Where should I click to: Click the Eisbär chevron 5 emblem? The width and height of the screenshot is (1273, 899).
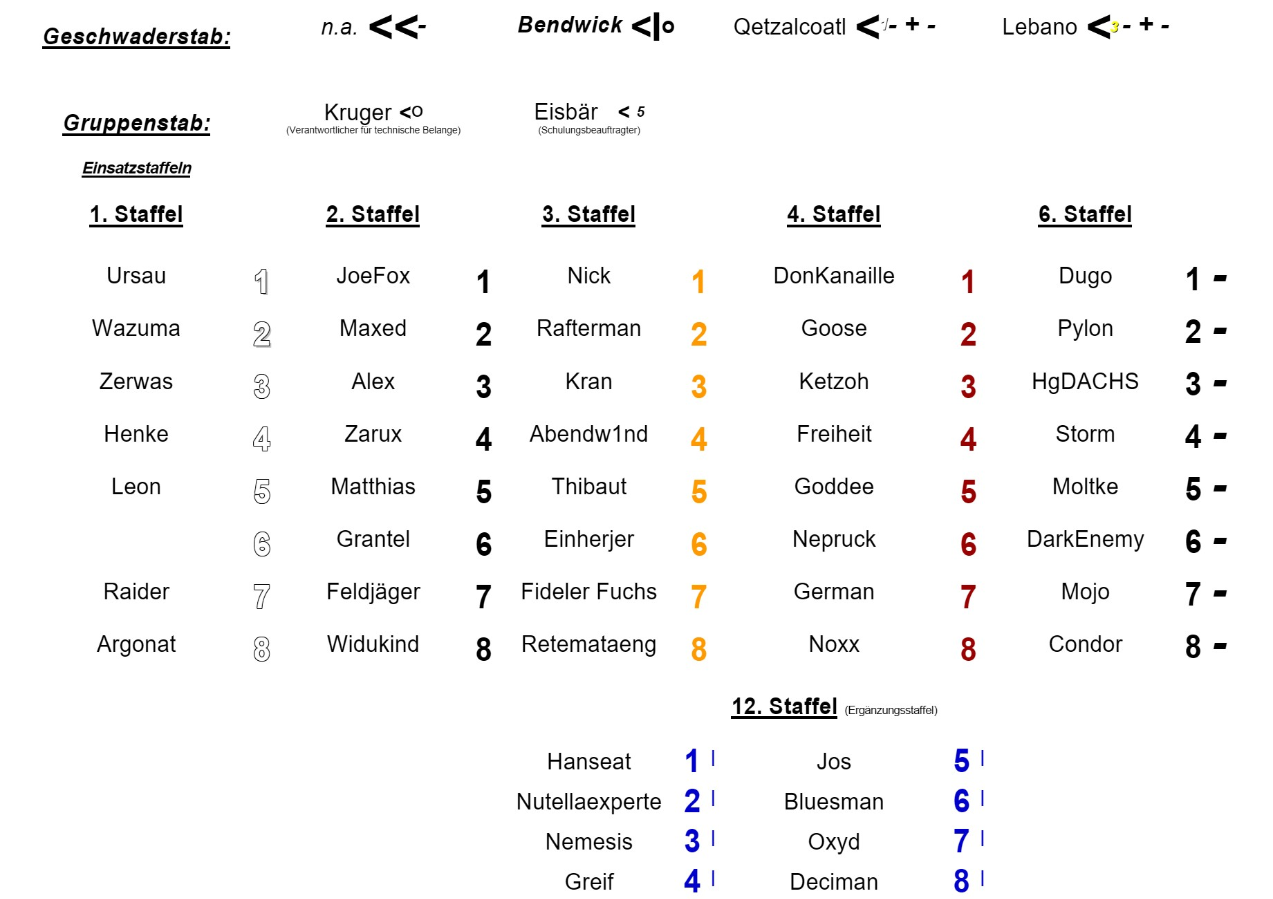(x=631, y=112)
